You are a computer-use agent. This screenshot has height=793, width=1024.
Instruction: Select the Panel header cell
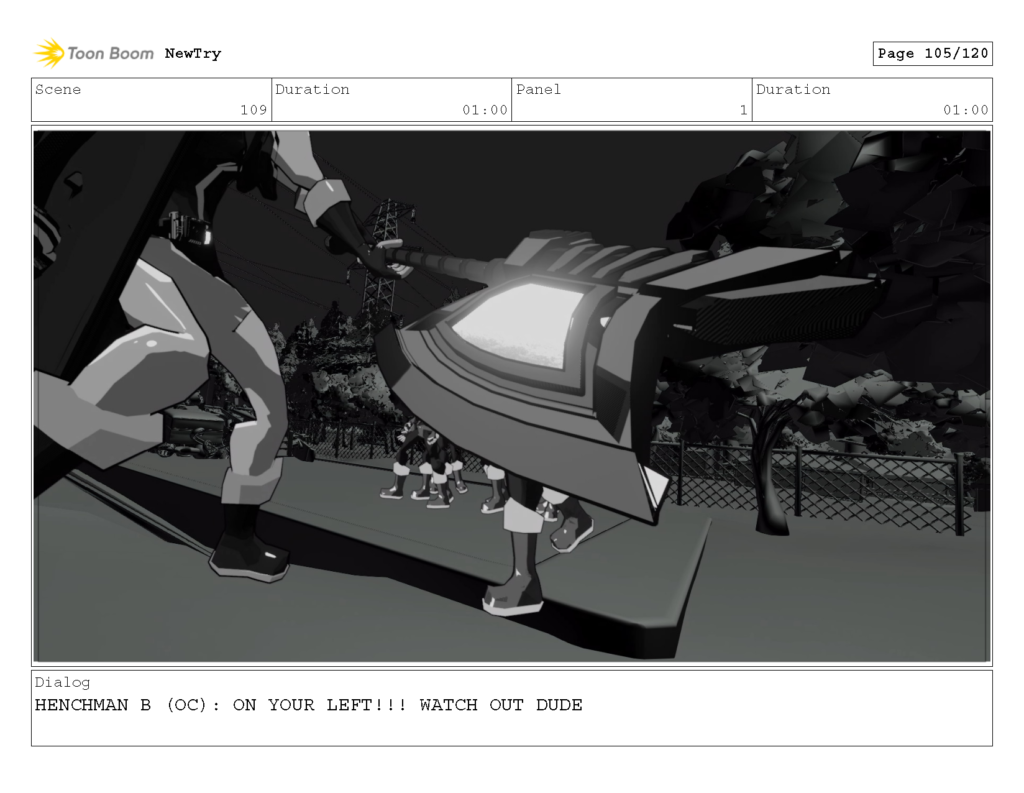[x=538, y=89]
